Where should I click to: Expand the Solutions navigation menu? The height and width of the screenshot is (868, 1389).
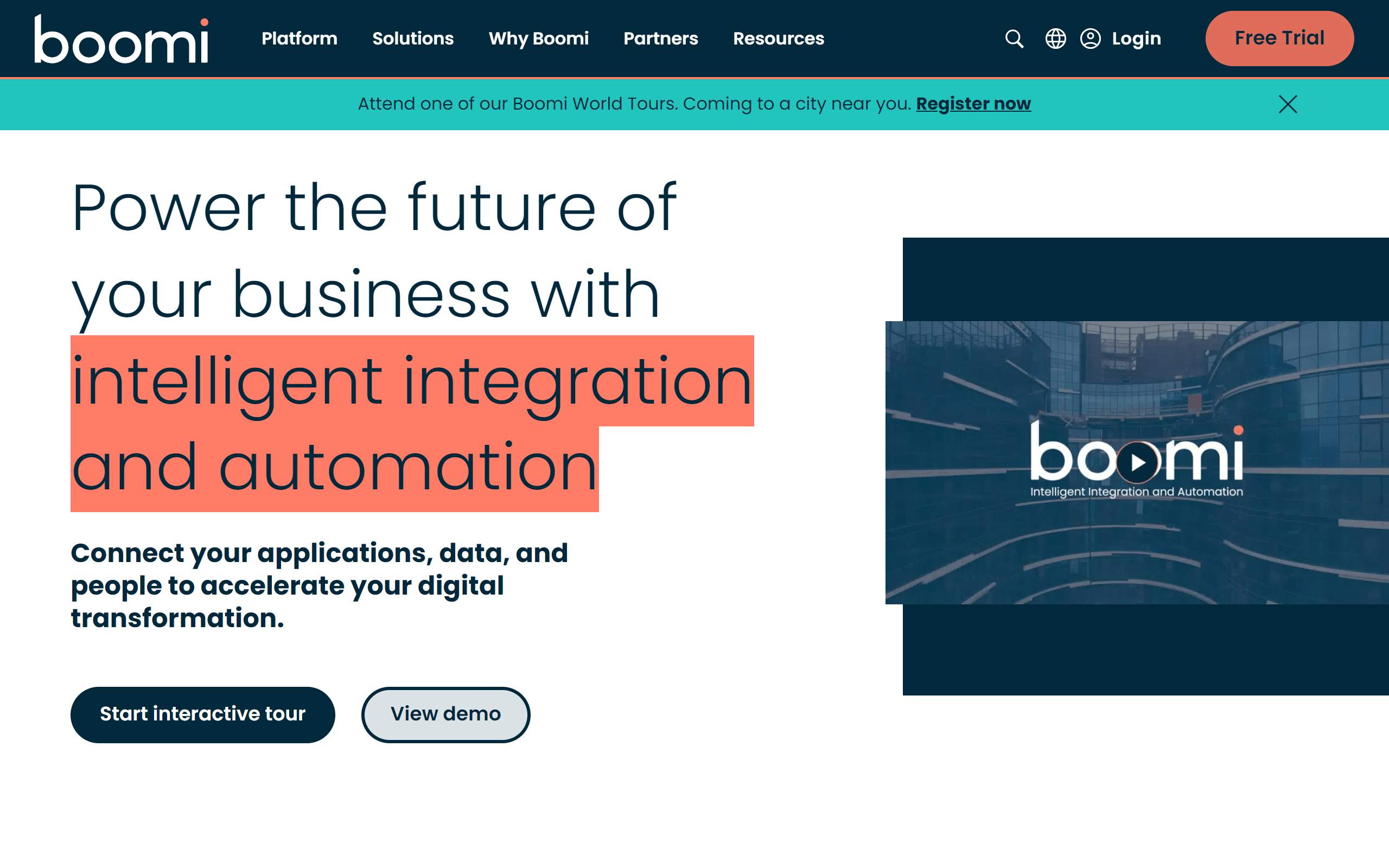click(x=413, y=38)
